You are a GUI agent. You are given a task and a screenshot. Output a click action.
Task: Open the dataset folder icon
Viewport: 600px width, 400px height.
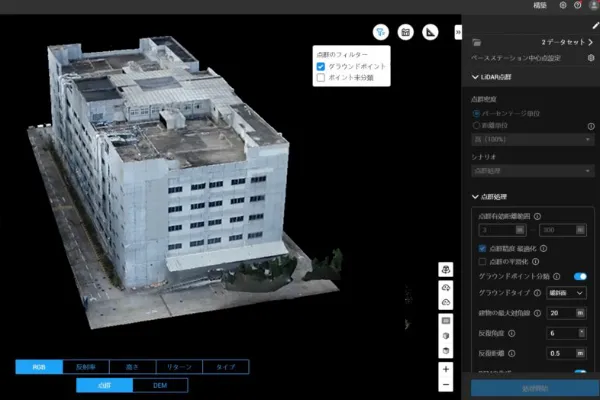tap(477, 43)
